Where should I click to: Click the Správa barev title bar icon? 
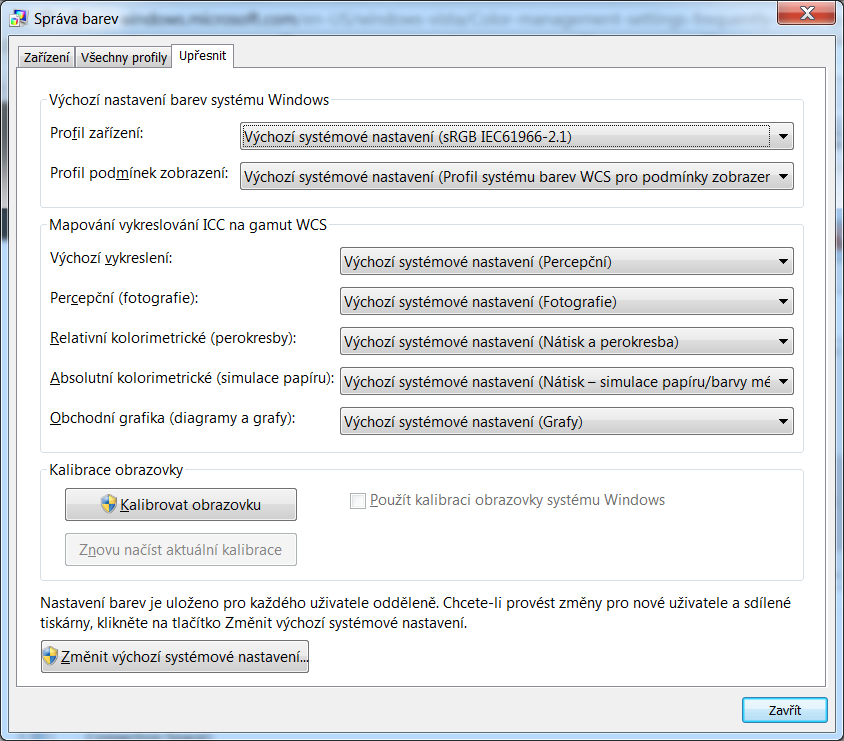point(18,18)
